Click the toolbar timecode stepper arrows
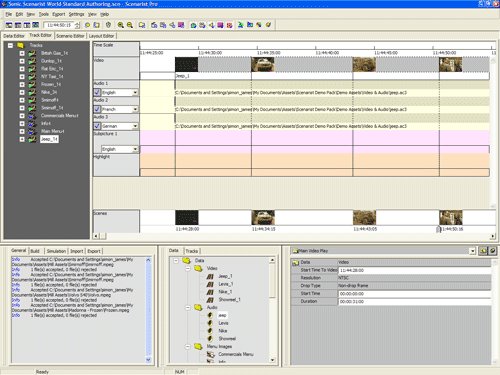 tap(78, 25)
